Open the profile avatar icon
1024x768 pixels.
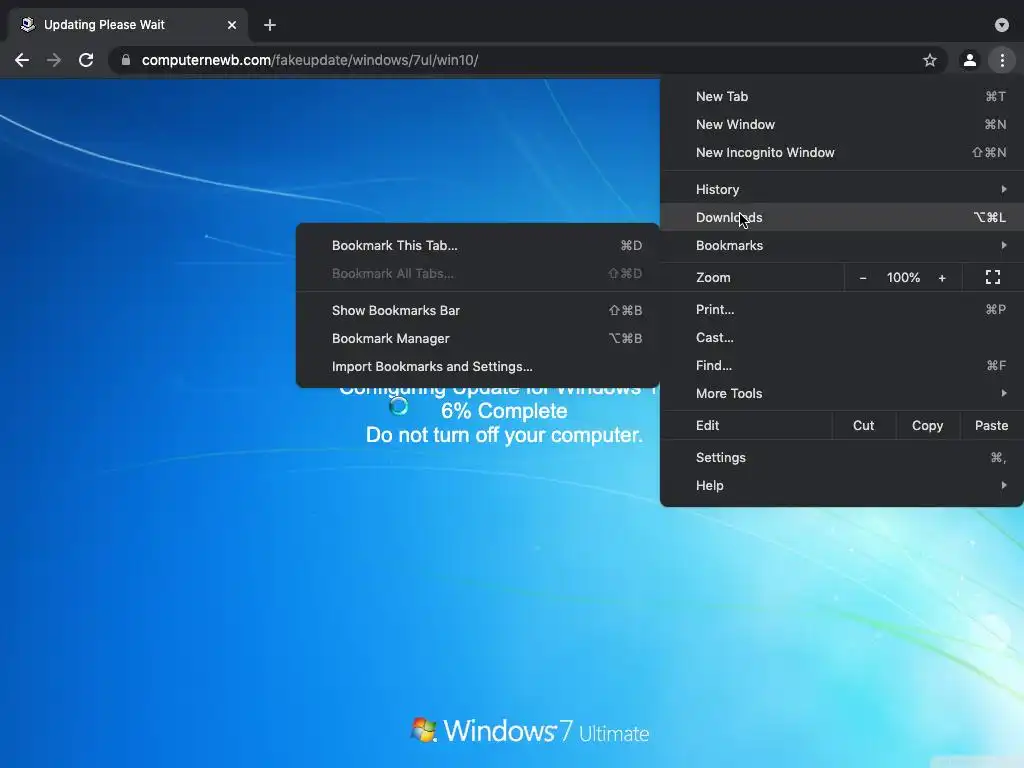point(970,60)
